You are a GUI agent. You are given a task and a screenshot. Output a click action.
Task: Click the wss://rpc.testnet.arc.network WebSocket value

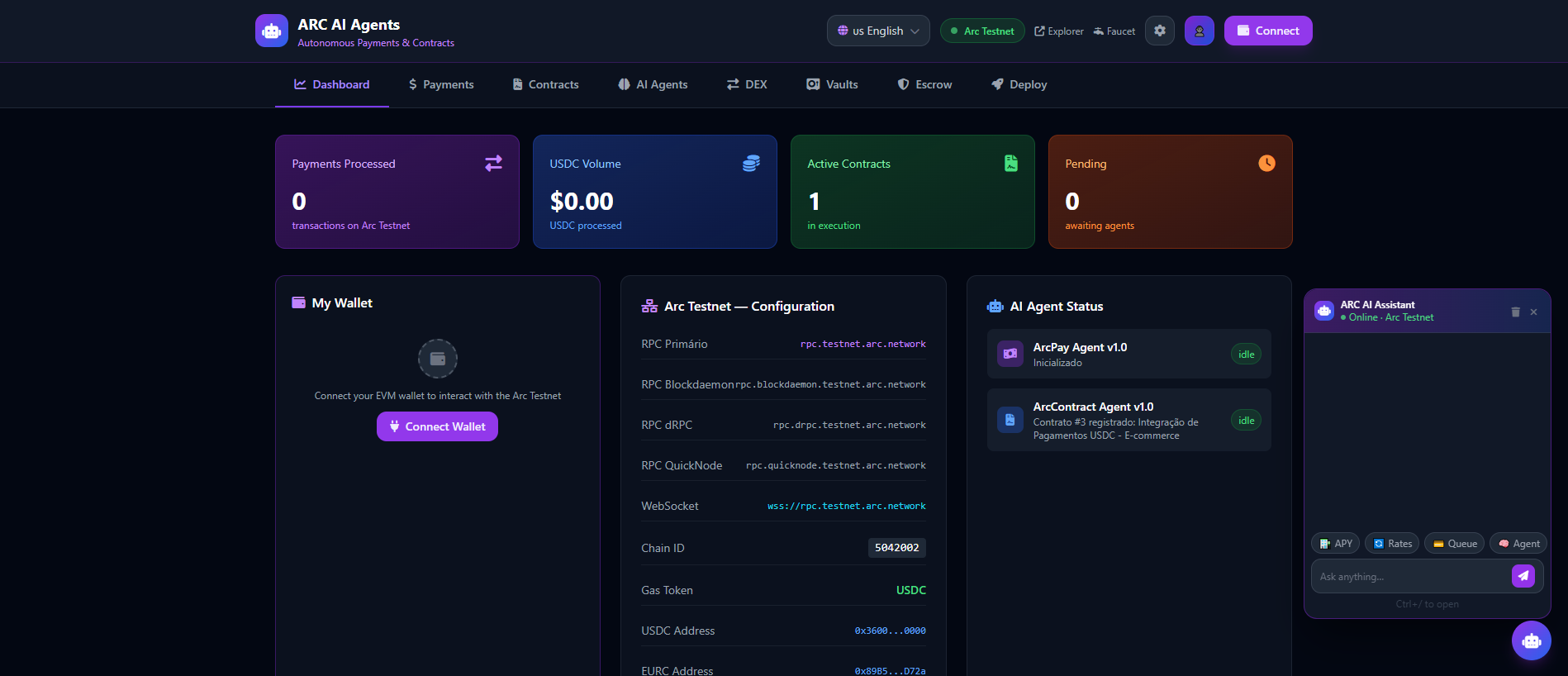click(846, 506)
